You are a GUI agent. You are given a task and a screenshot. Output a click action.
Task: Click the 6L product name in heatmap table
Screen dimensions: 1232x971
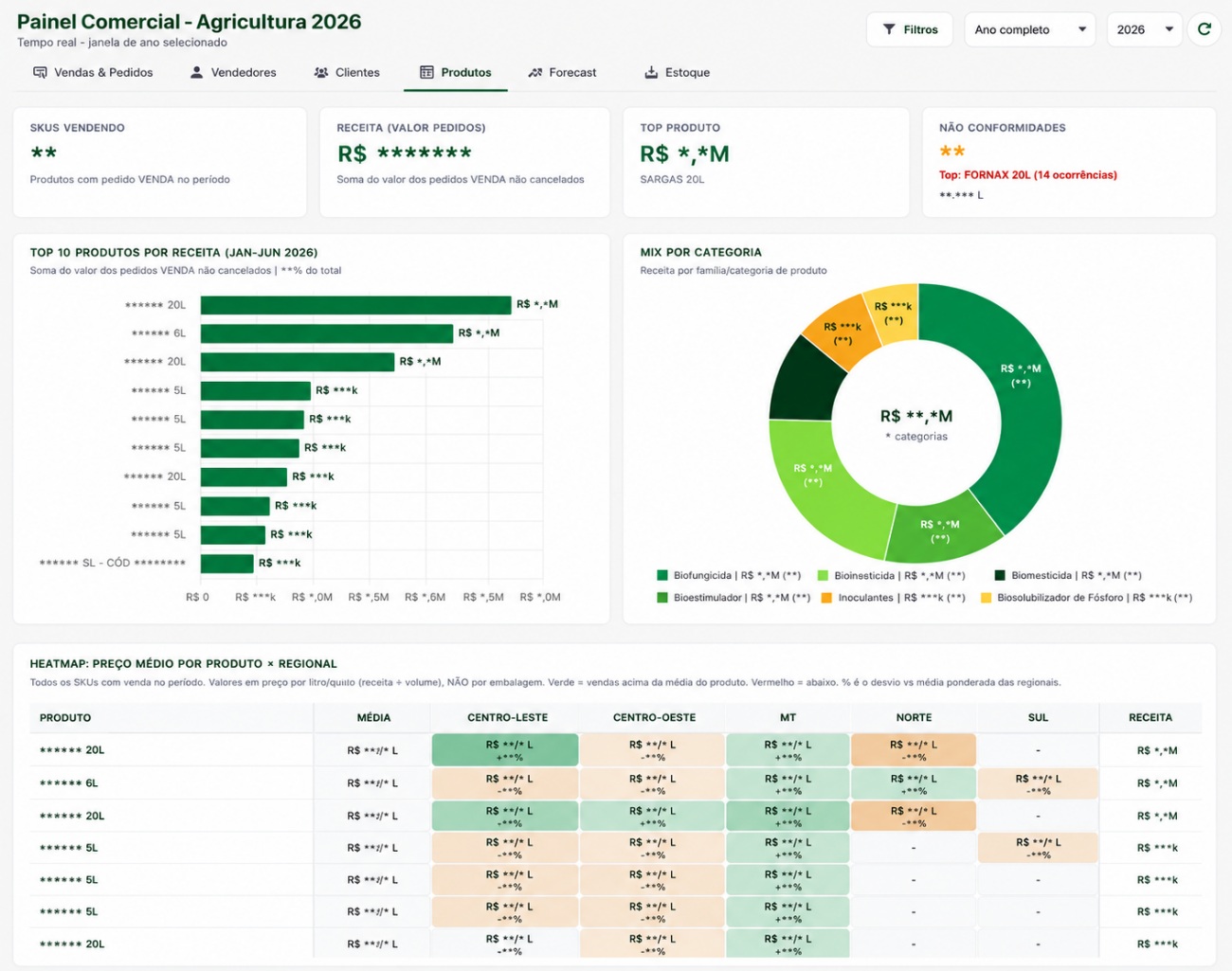click(69, 783)
